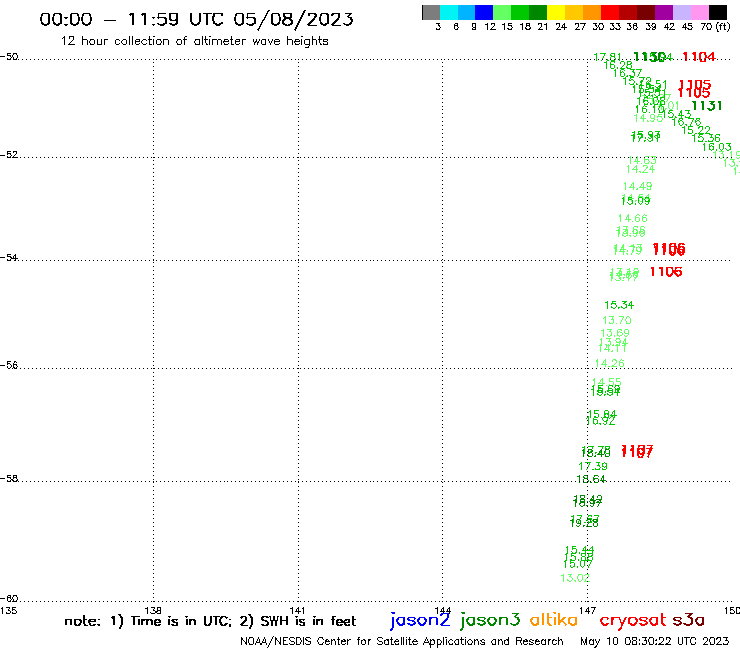The image size is (740, 650).
Task: Click the '70 (ft)' scale label
Action: (x=715, y=27)
